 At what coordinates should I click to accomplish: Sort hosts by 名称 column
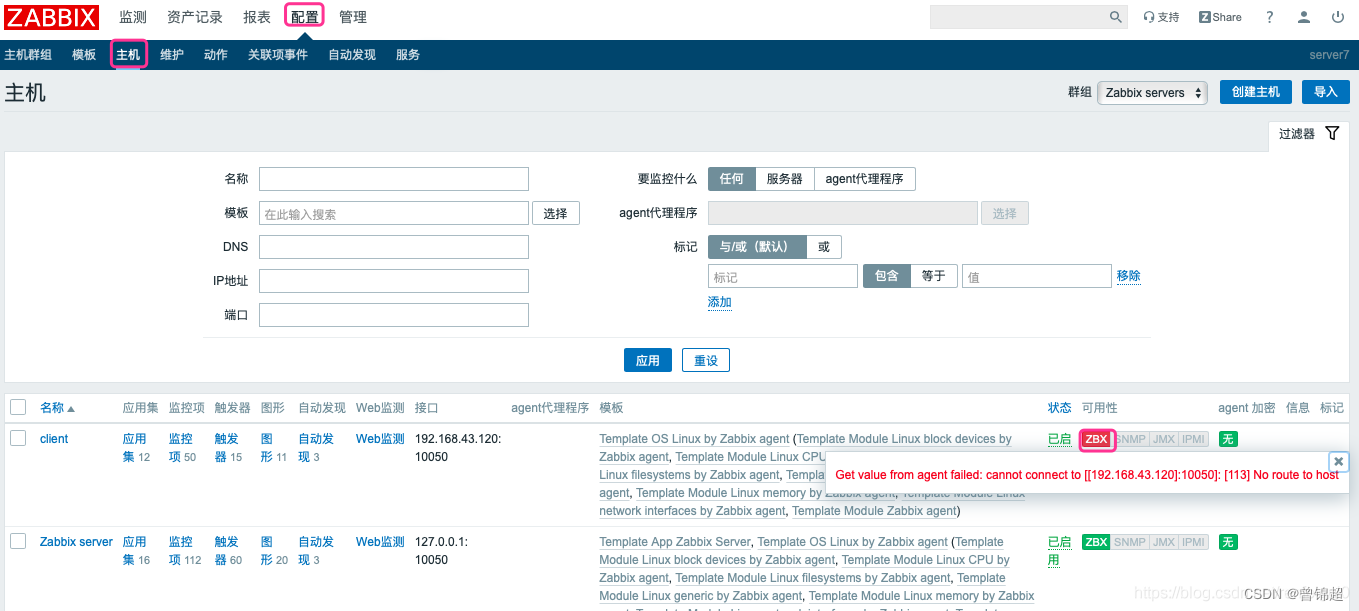coord(57,408)
